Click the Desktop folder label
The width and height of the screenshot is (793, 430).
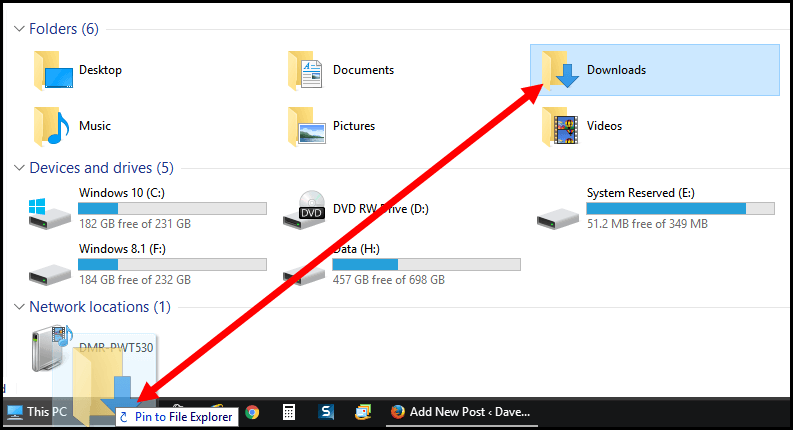pyautogui.click(x=100, y=70)
